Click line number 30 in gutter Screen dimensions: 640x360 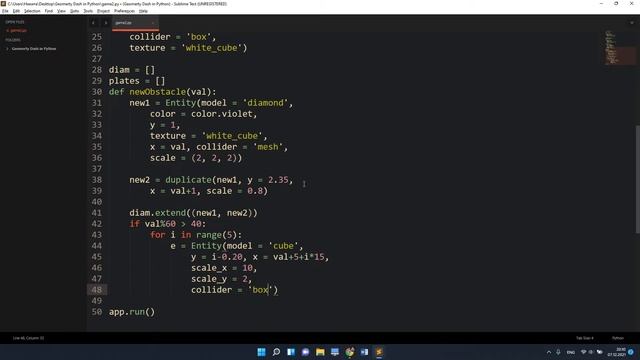pos(97,92)
